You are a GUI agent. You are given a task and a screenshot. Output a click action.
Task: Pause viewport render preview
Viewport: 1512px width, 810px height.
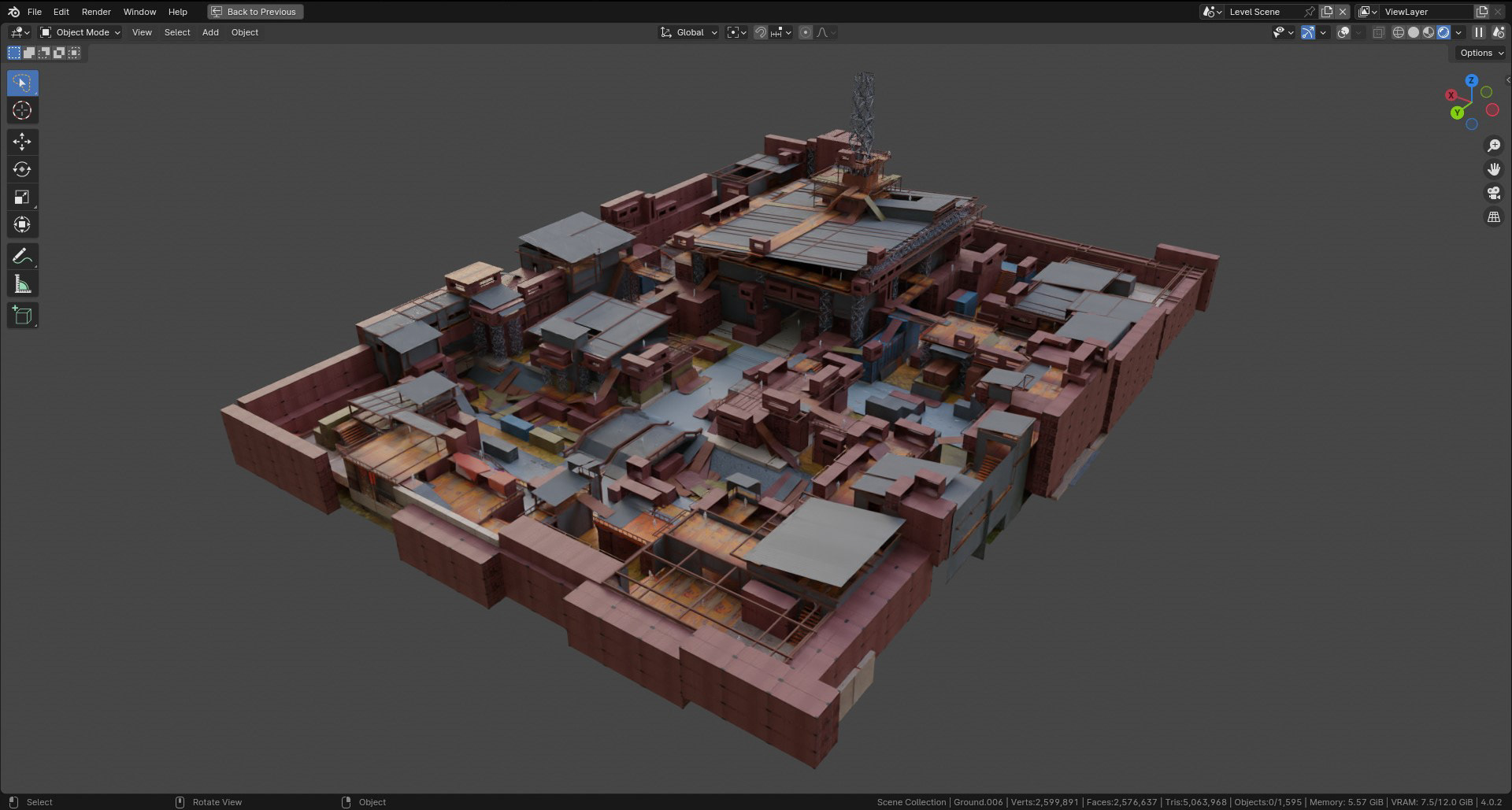tap(1478, 32)
